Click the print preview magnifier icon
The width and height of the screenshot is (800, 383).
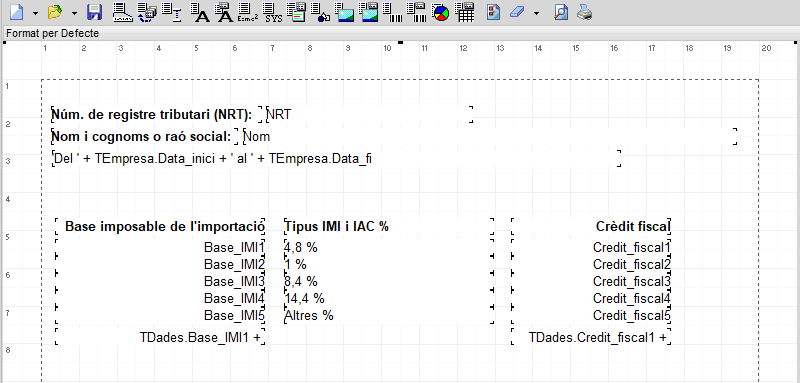(561, 12)
